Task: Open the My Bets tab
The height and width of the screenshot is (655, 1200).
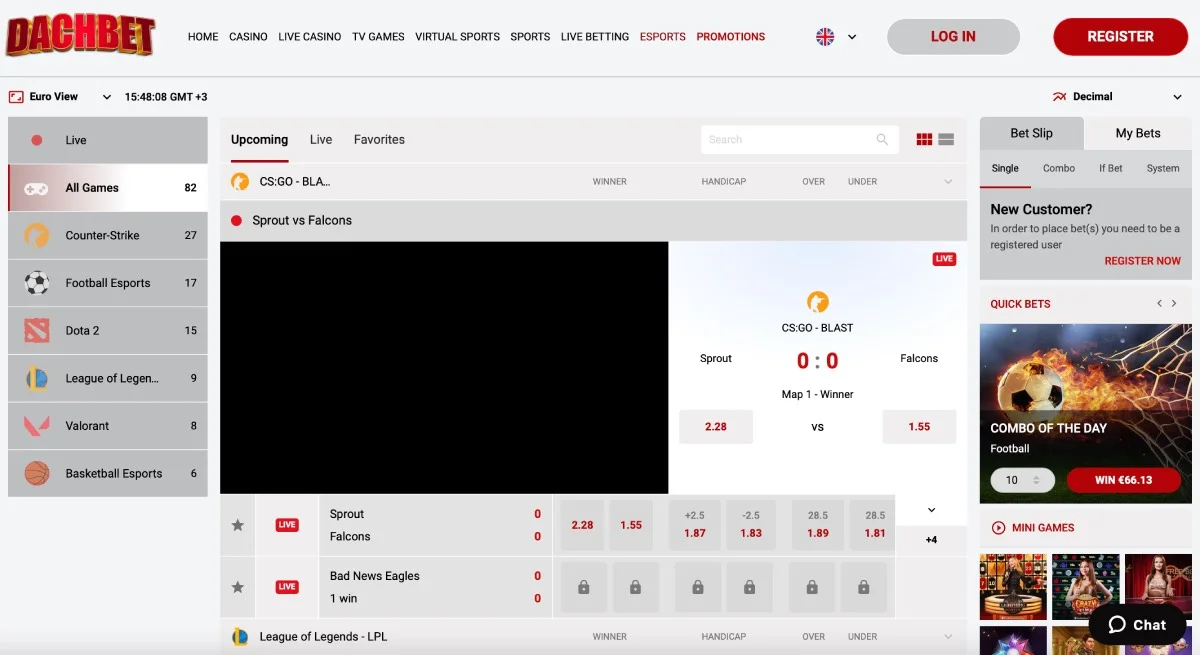Action: (1138, 133)
